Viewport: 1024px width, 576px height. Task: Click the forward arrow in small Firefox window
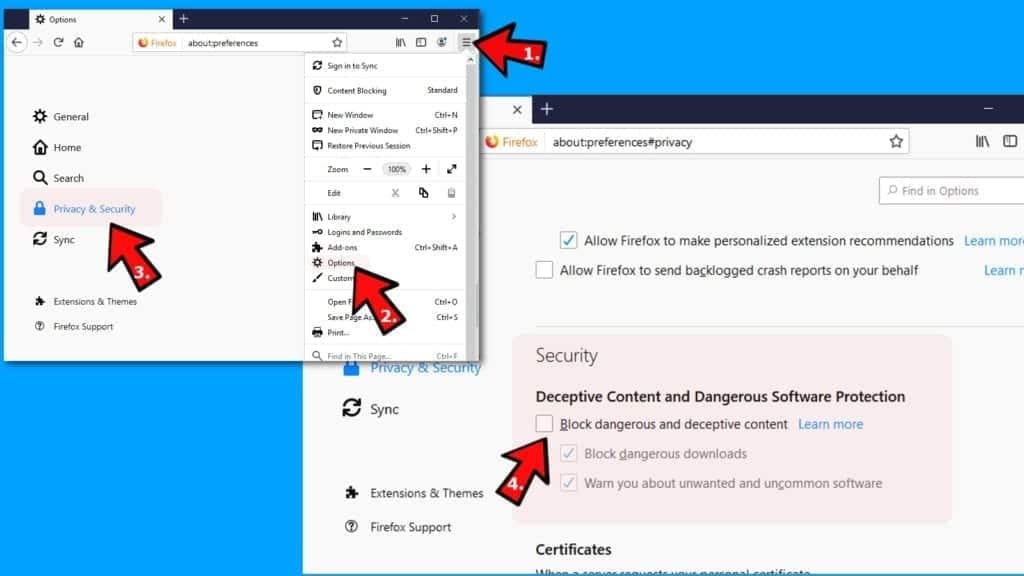tap(38, 42)
